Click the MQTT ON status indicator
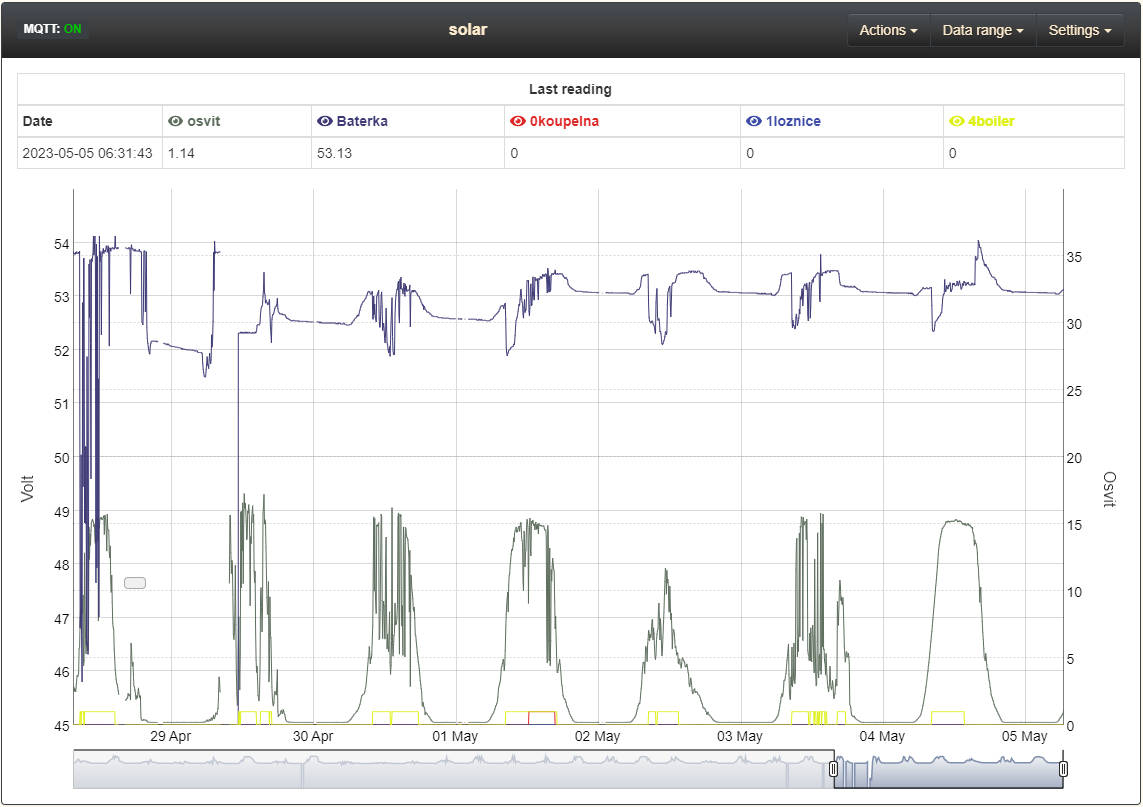Viewport: 1143px width, 807px height. pos(53,29)
